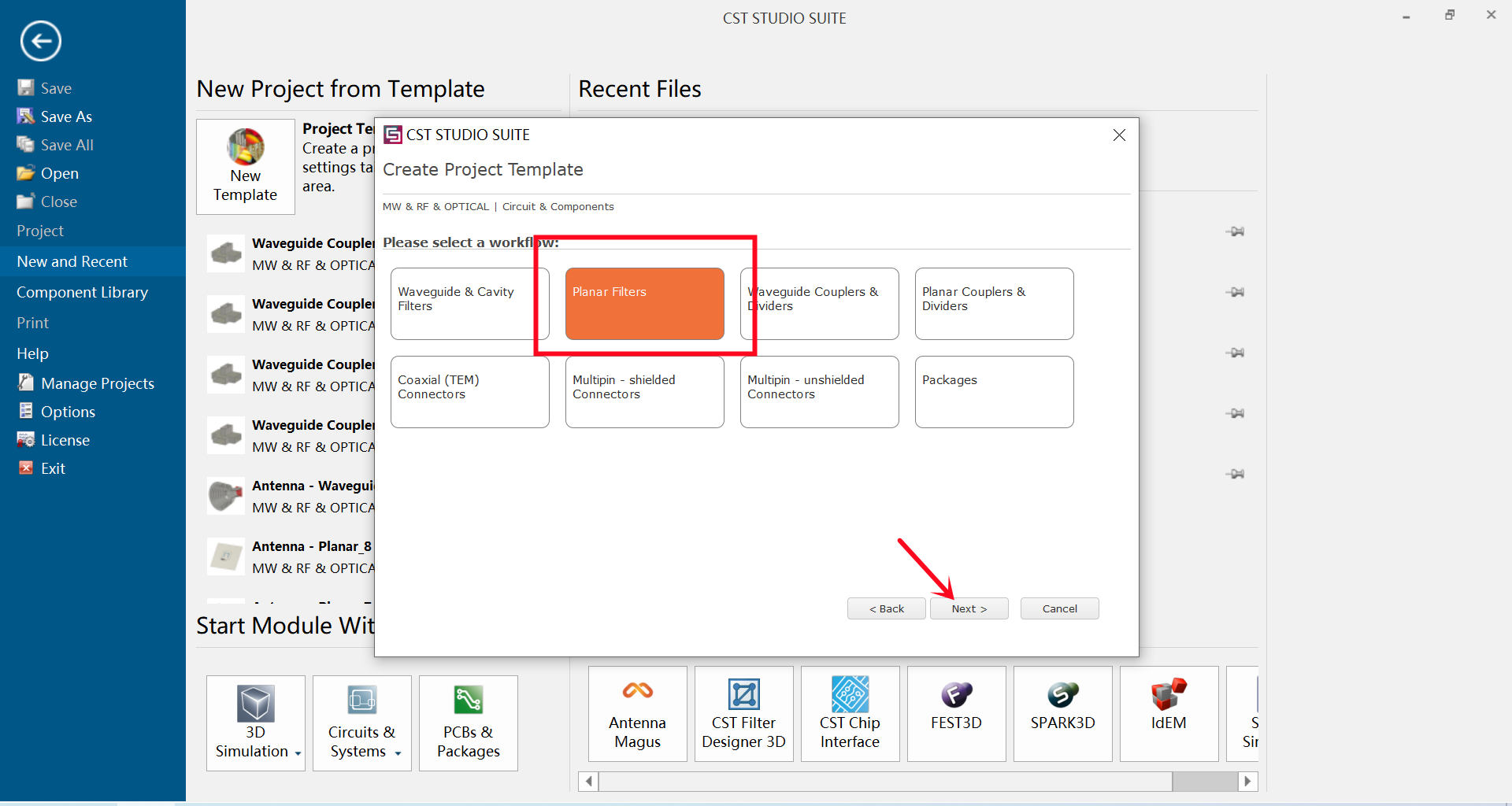Screen dimensions: 1512x806
Task: Click the Save floppy icon in sidebar
Action: coord(26,87)
